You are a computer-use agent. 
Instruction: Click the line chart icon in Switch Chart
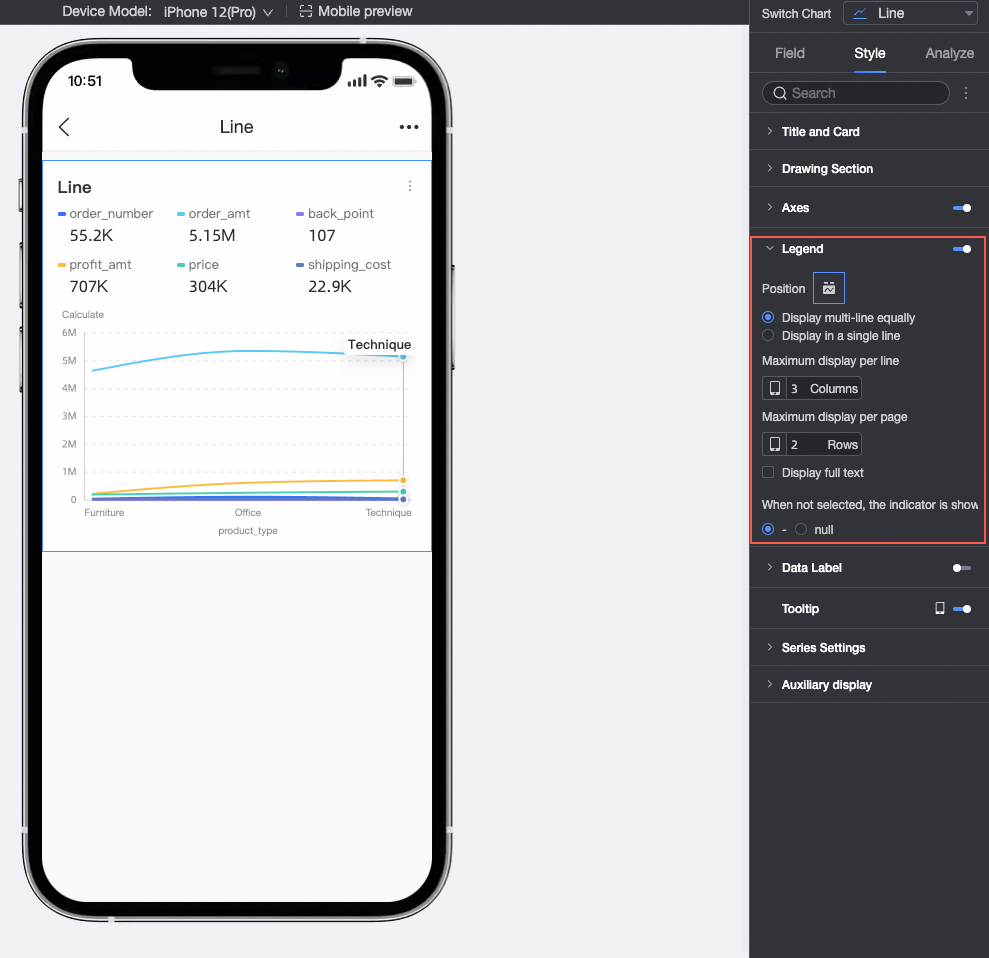(x=860, y=13)
